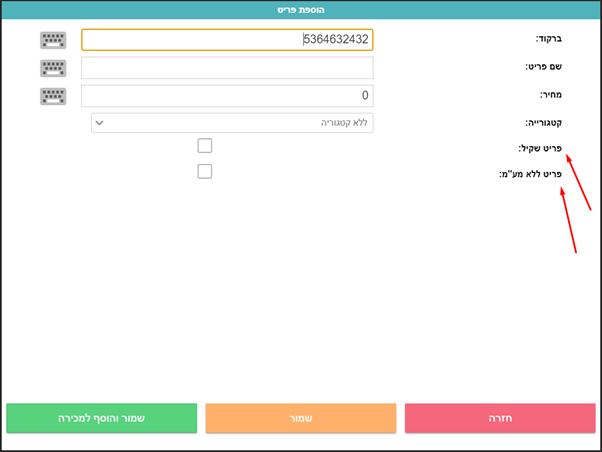Click the green שמור והוסף למכירה button
This screenshot has height=452, width=602.
tap(102, 419)
